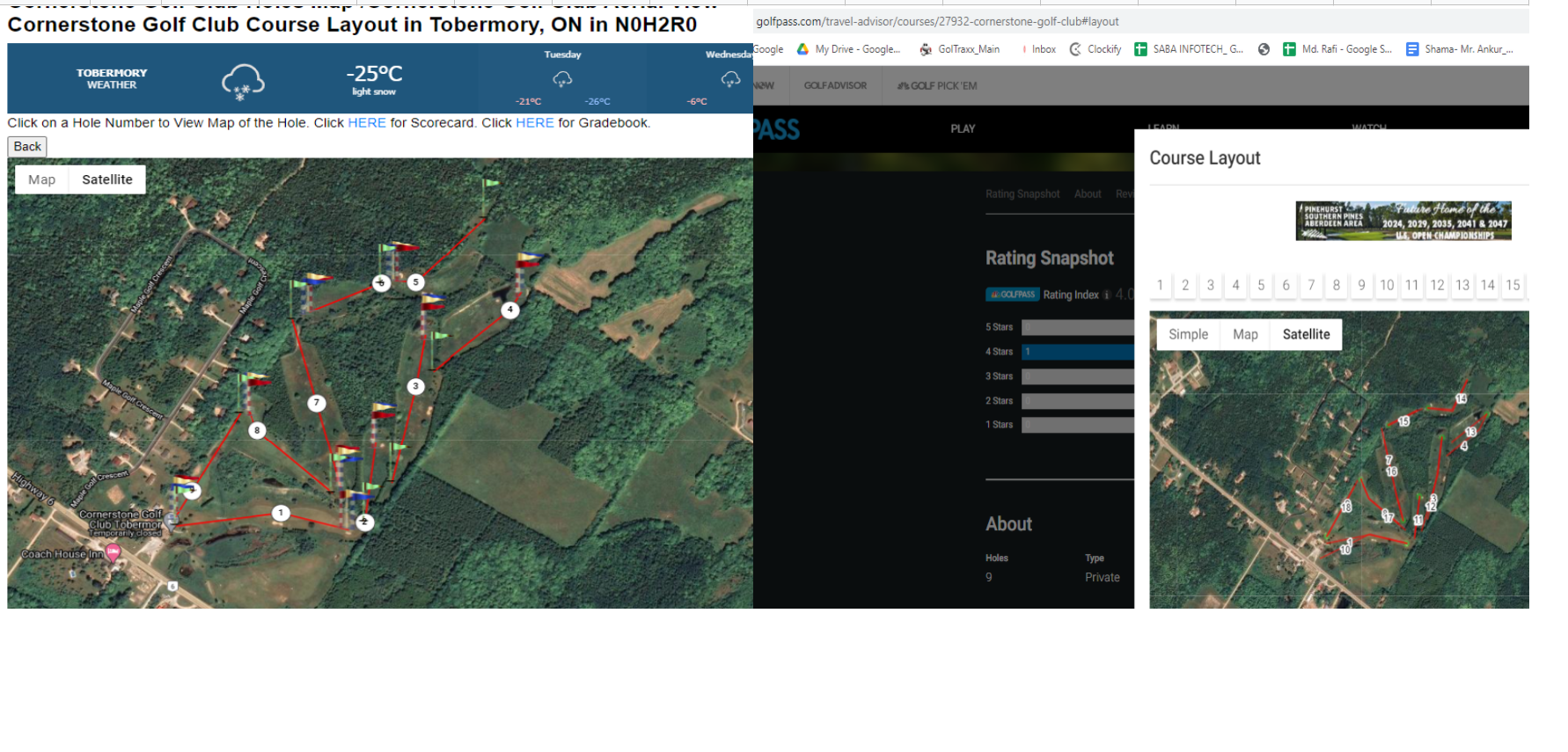Click the 4 Stars rating bar

[x=1078, y=352]
